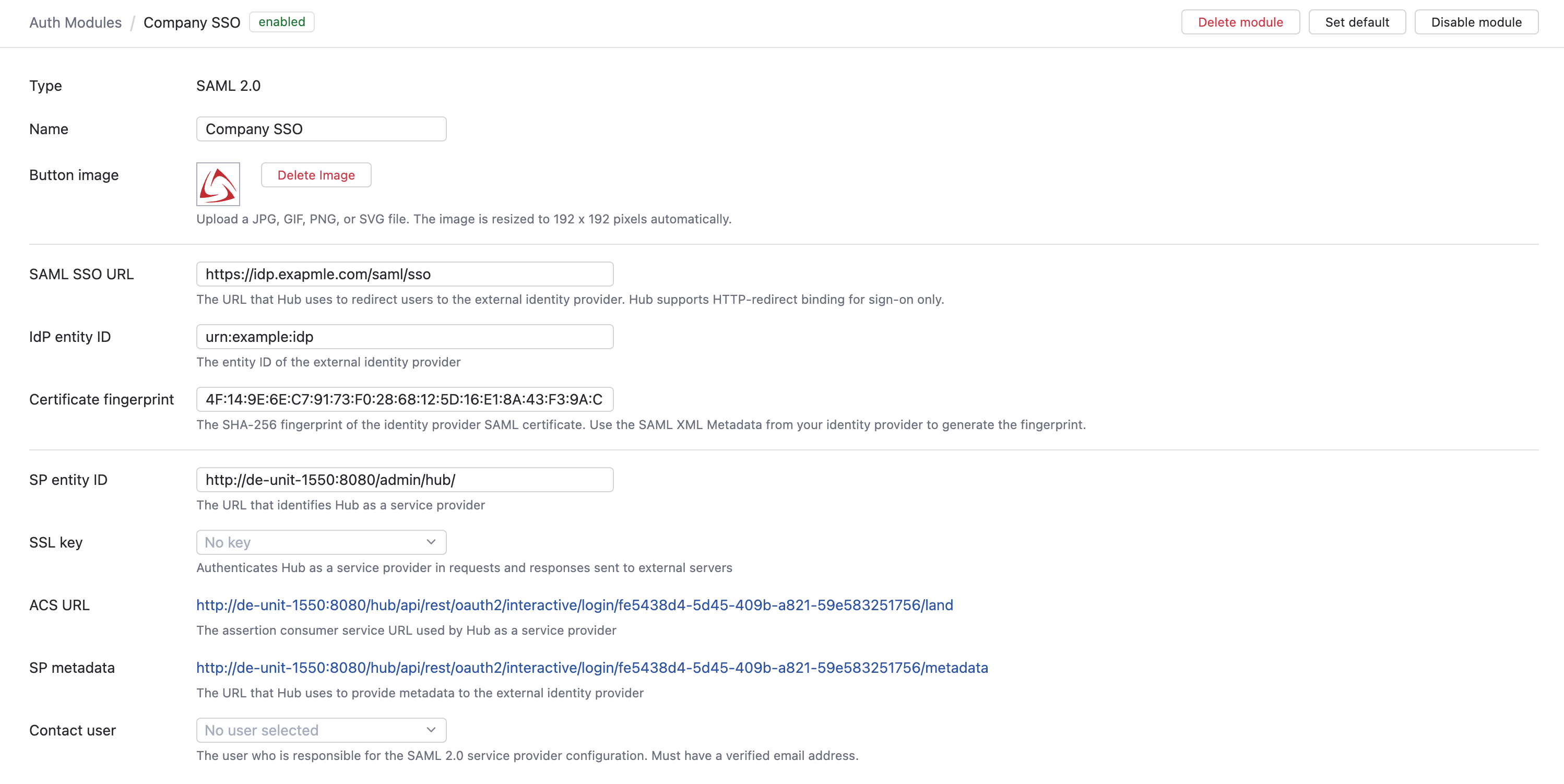Select the IdP entity ID field
This screenshot has width=1564, height=784.
pyautogui.click(x=405, y=337)
